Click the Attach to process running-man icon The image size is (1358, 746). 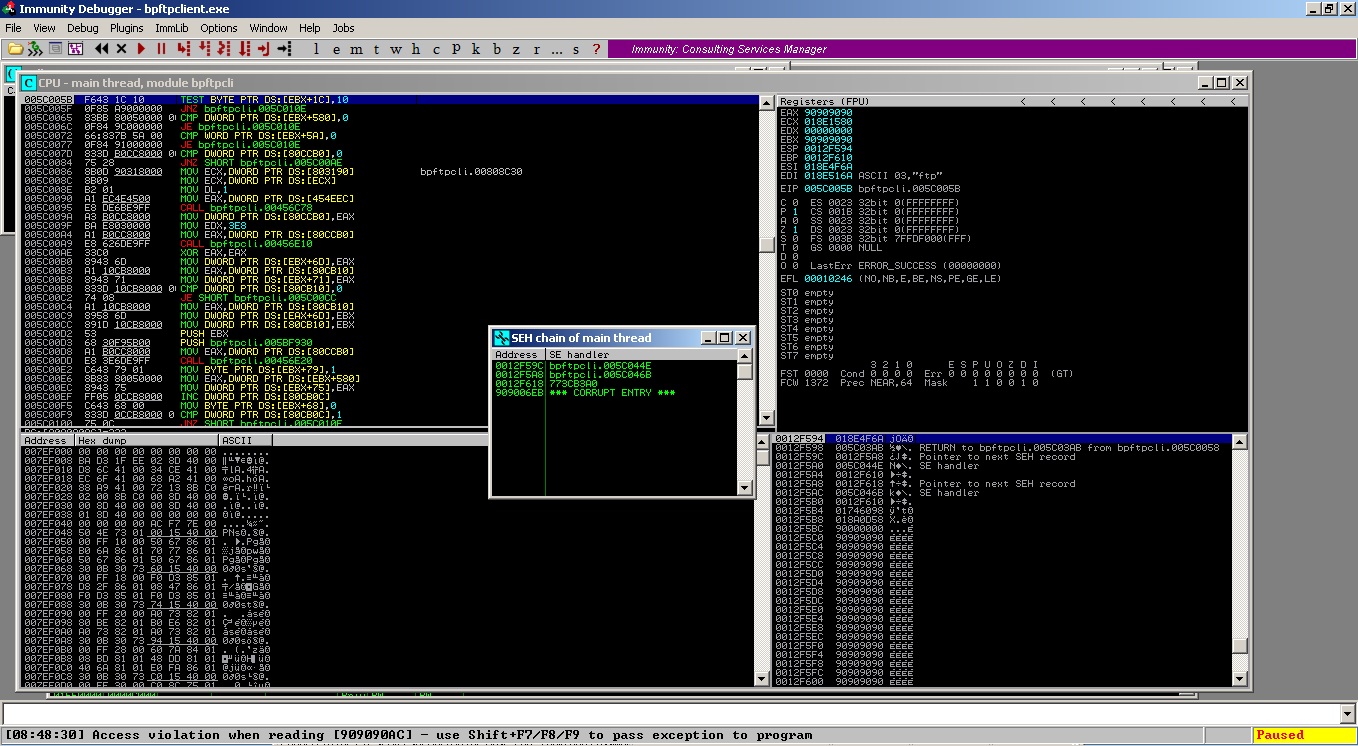[35, 48]
